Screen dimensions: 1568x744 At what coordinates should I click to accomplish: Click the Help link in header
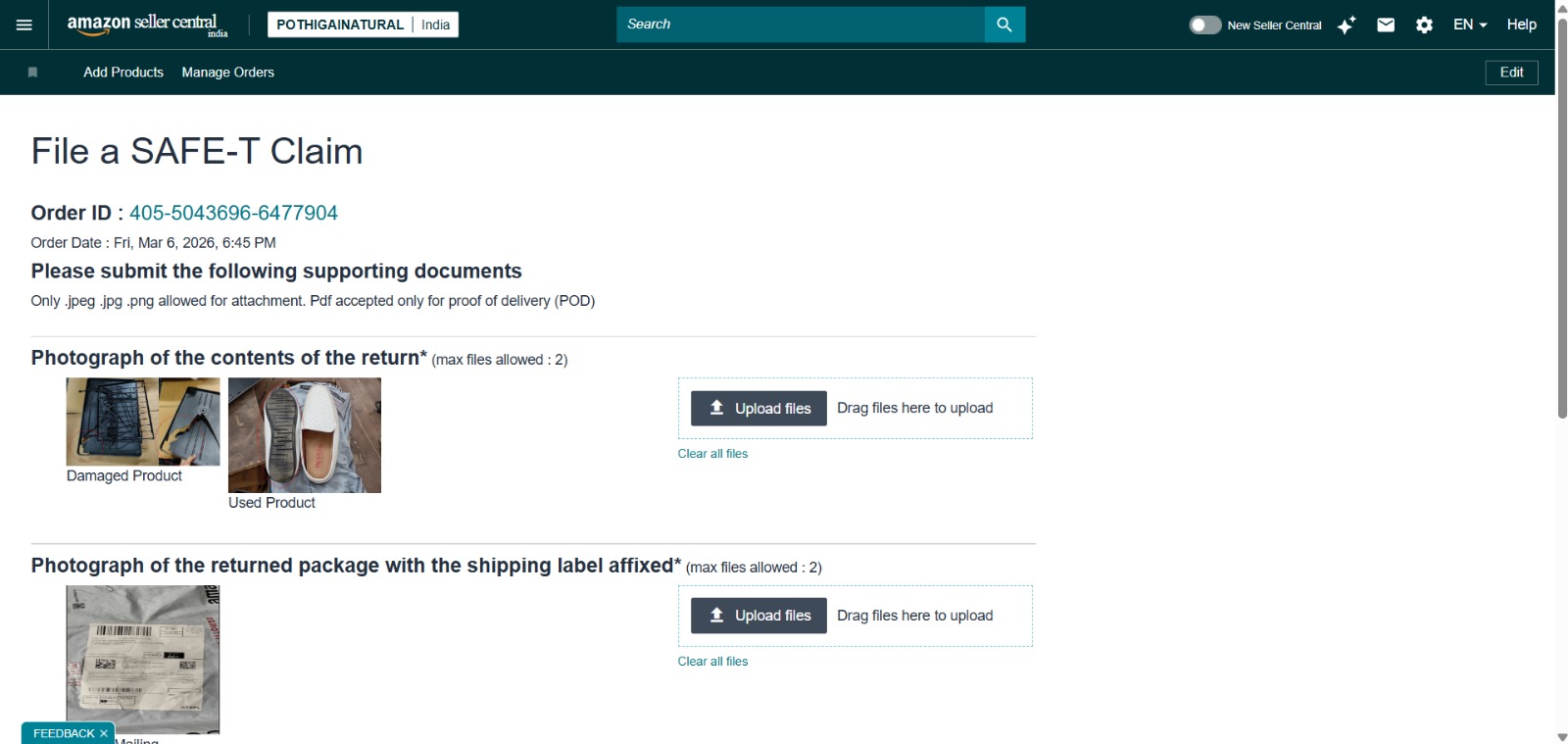[x=1521, y=25]
